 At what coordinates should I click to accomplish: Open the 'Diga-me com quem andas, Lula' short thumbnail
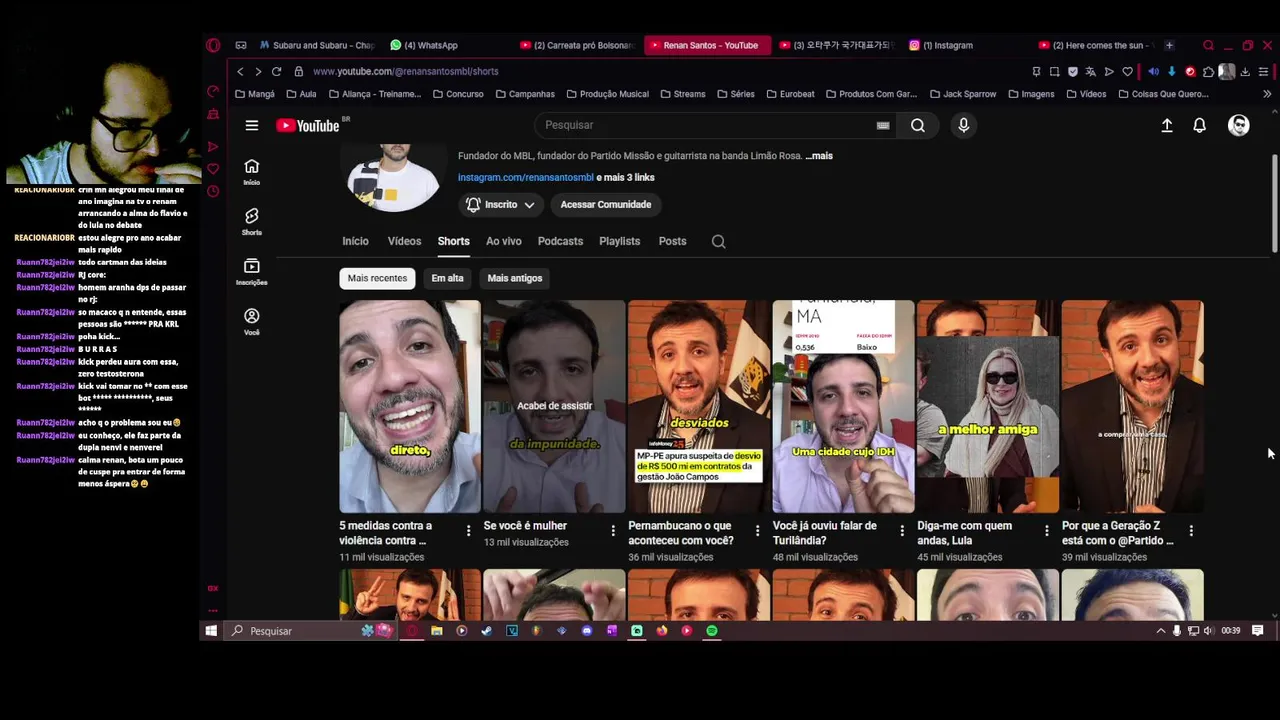(988, 406)
